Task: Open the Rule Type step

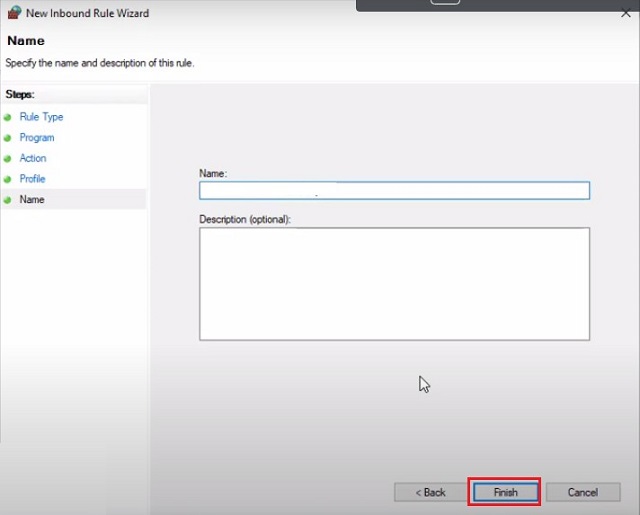Action: [x=41, y=117]
